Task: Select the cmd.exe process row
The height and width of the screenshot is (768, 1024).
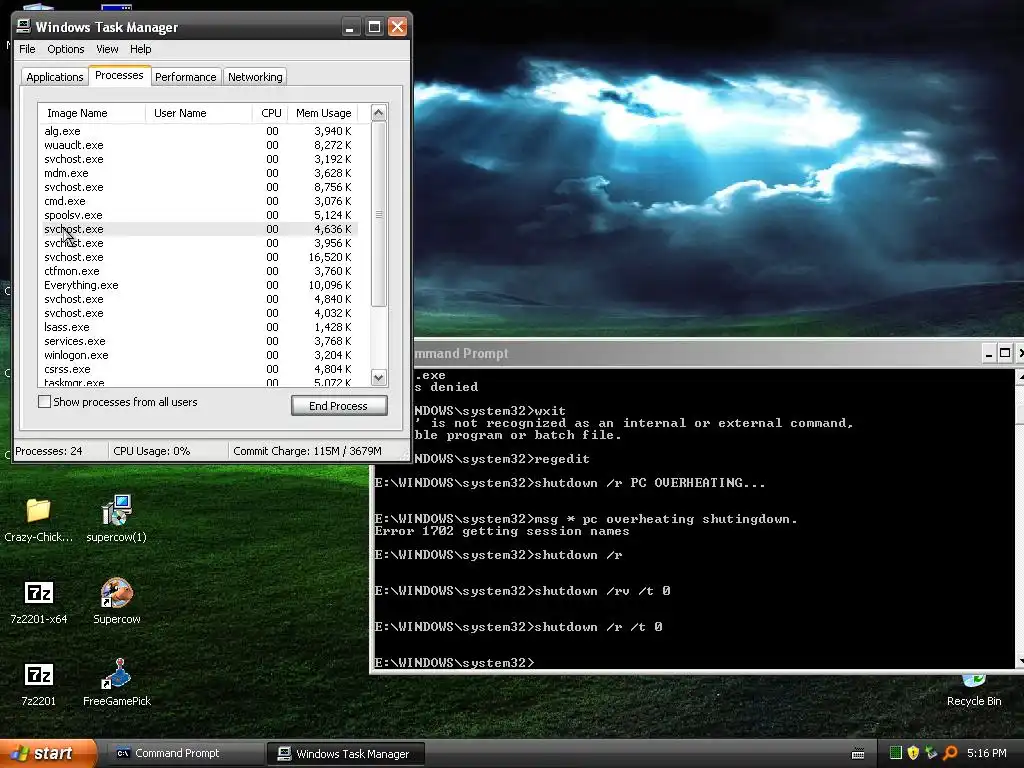Action: pos(199,201)
